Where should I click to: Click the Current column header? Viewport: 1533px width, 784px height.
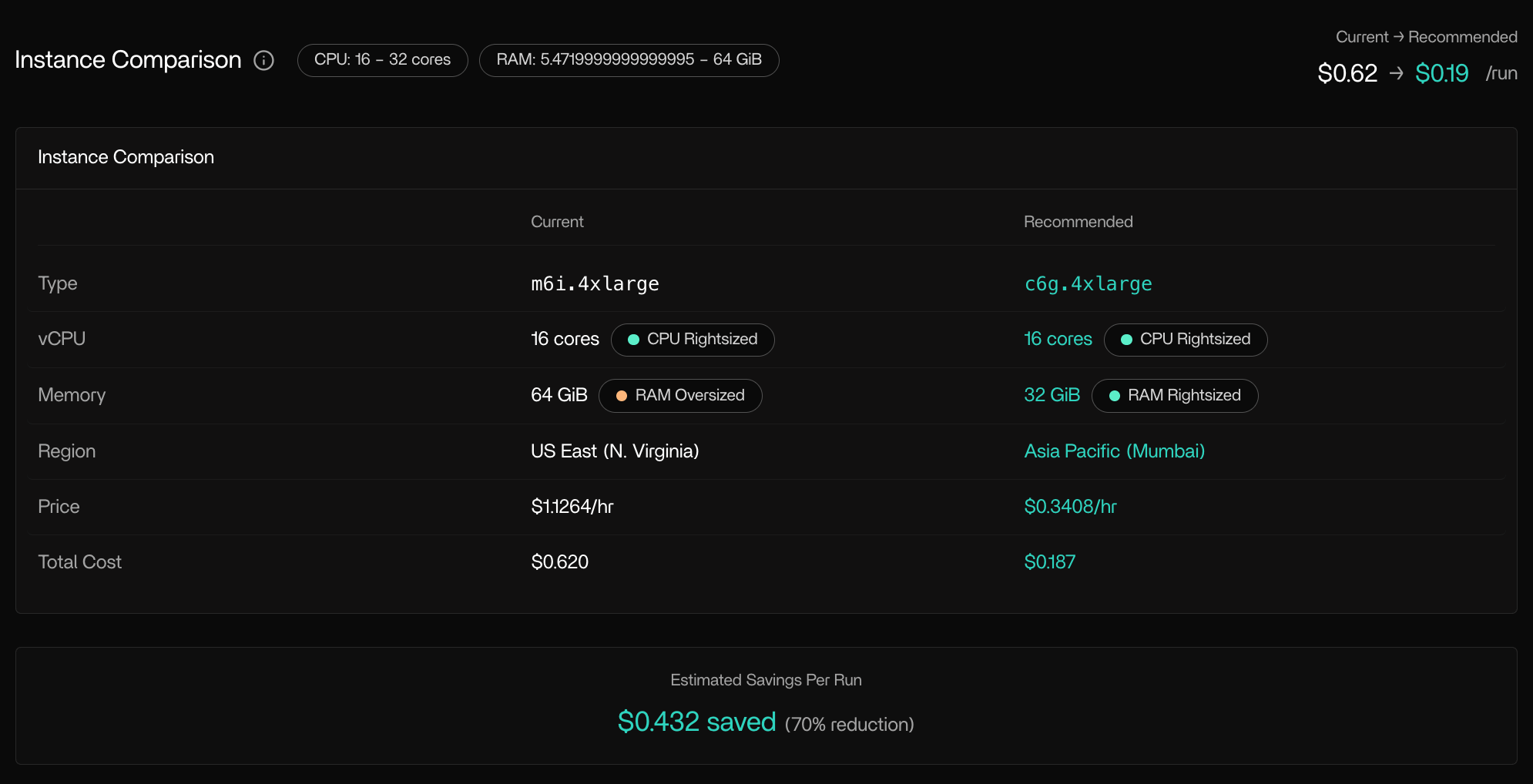(x=557, y=222)
